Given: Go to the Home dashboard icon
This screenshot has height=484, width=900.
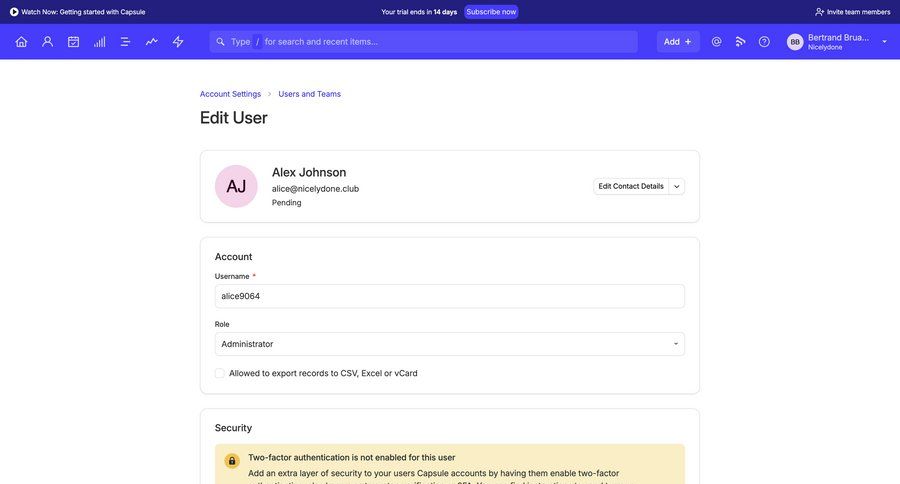Looking at the screenshot, I should coord(21,42).
